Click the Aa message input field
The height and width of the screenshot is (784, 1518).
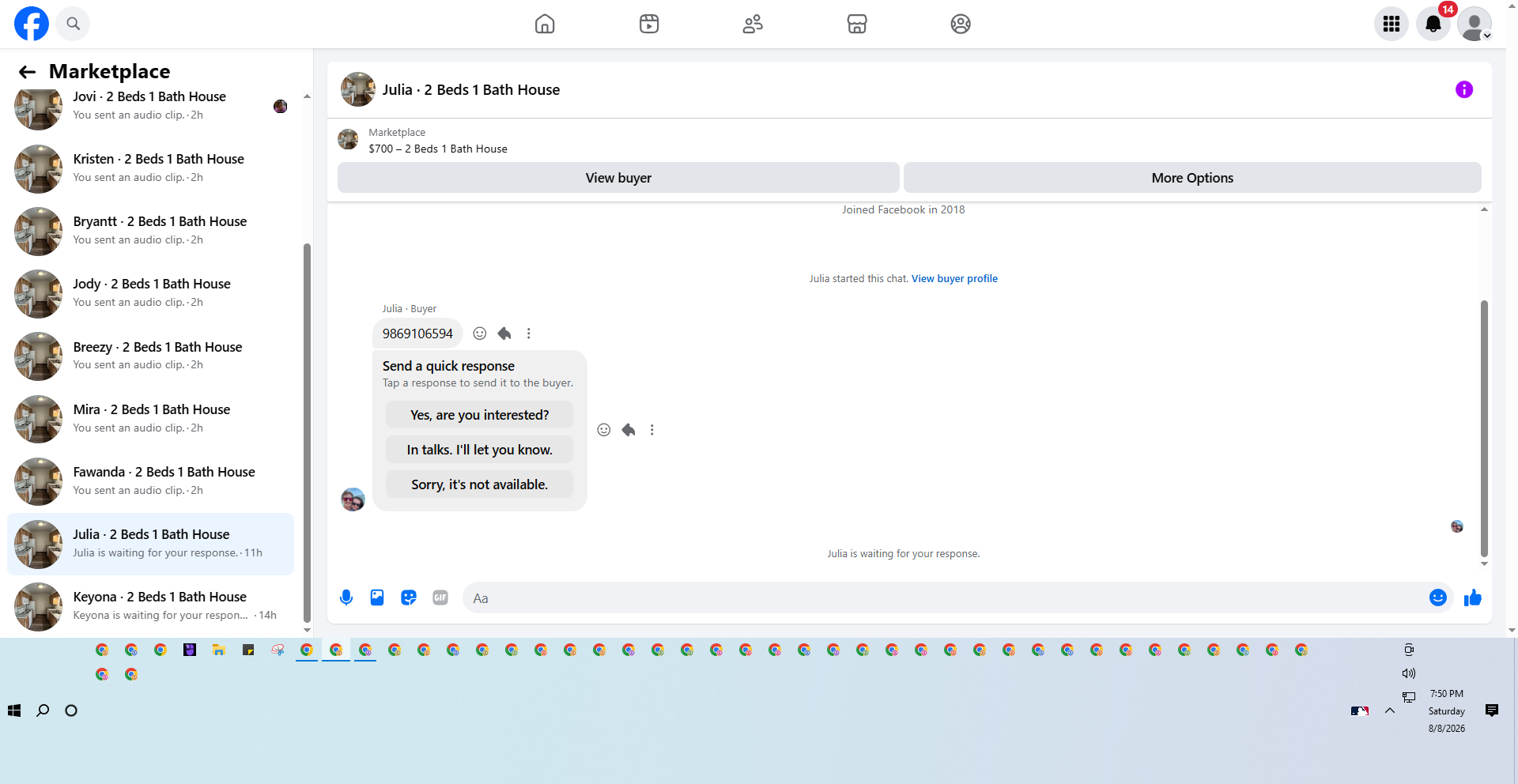tap(945, 598)
